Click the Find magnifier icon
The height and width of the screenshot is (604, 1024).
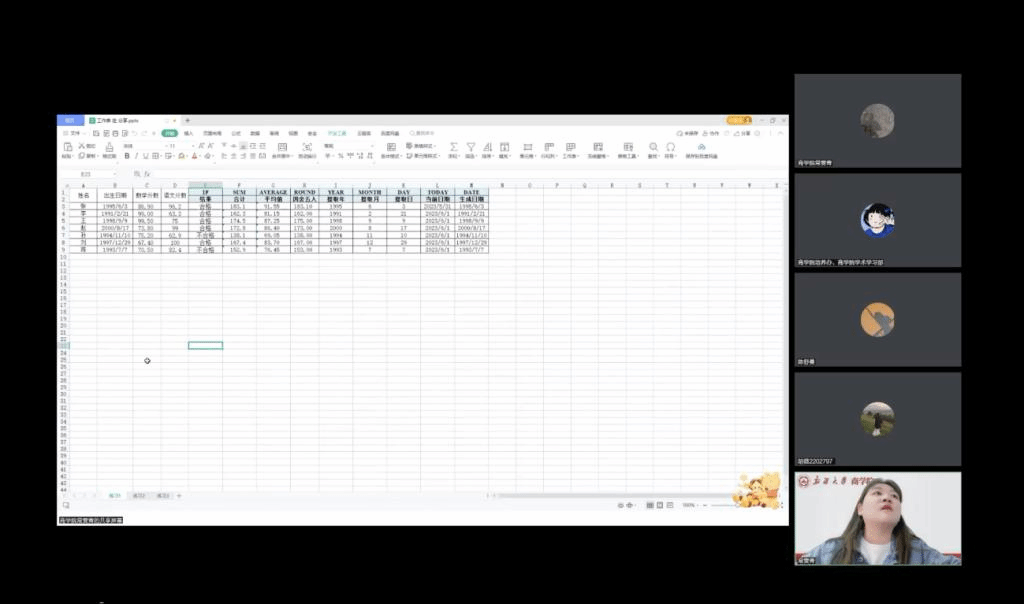(x=653, y=147)
